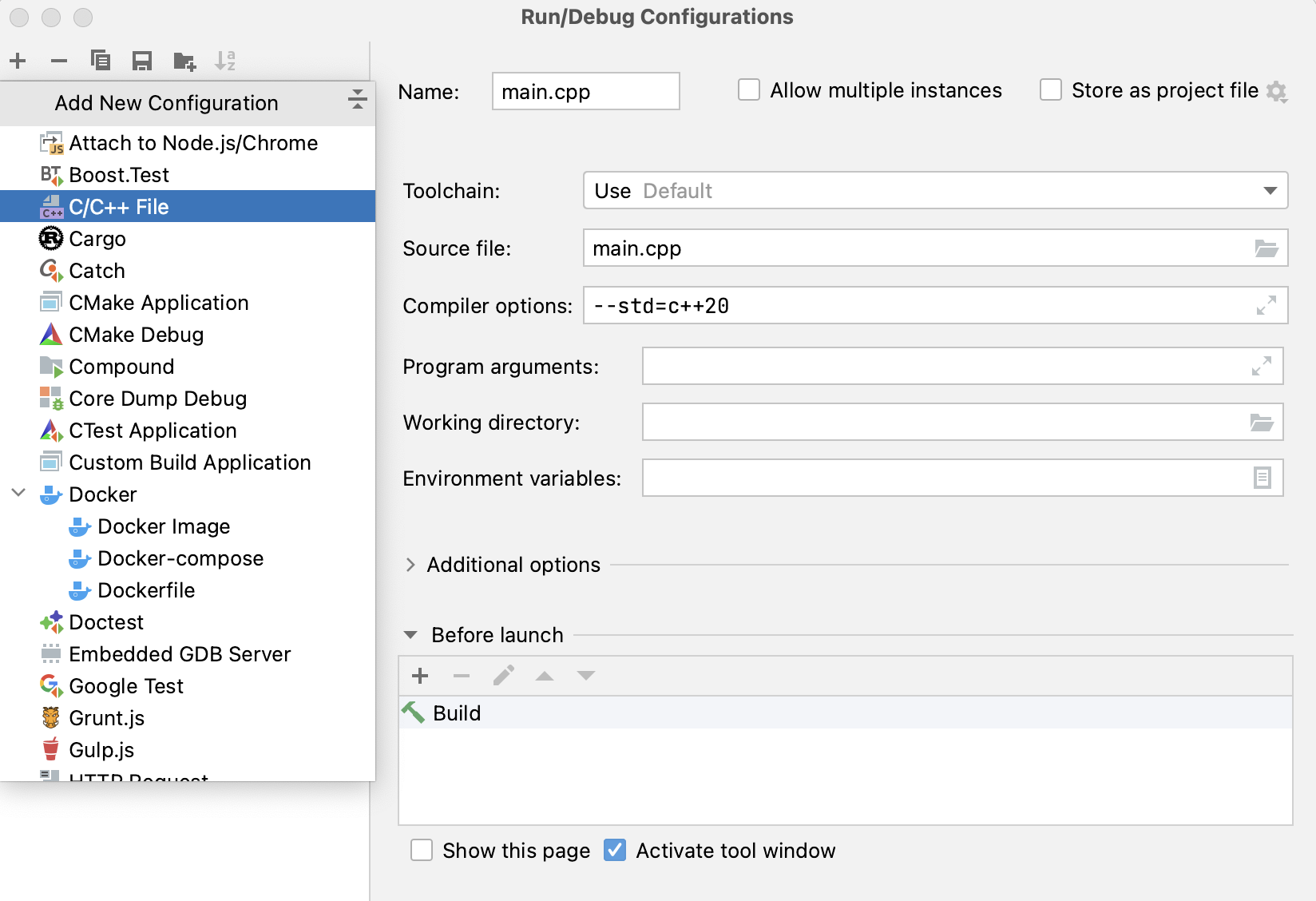
Task: Browse for the Working directory folder
Action: click(1261, 423)
